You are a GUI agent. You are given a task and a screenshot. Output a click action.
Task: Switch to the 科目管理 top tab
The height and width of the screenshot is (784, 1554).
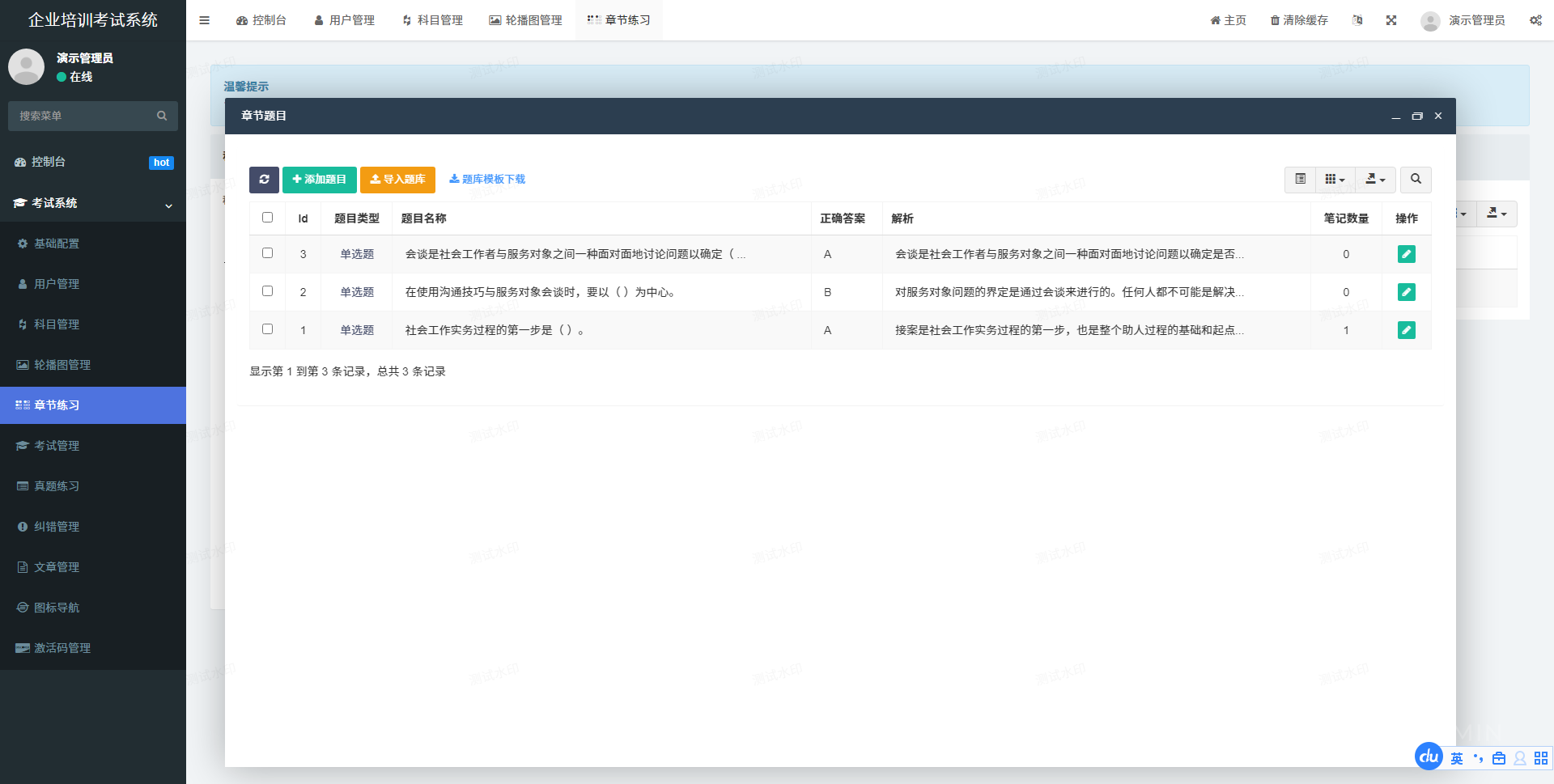433,20
